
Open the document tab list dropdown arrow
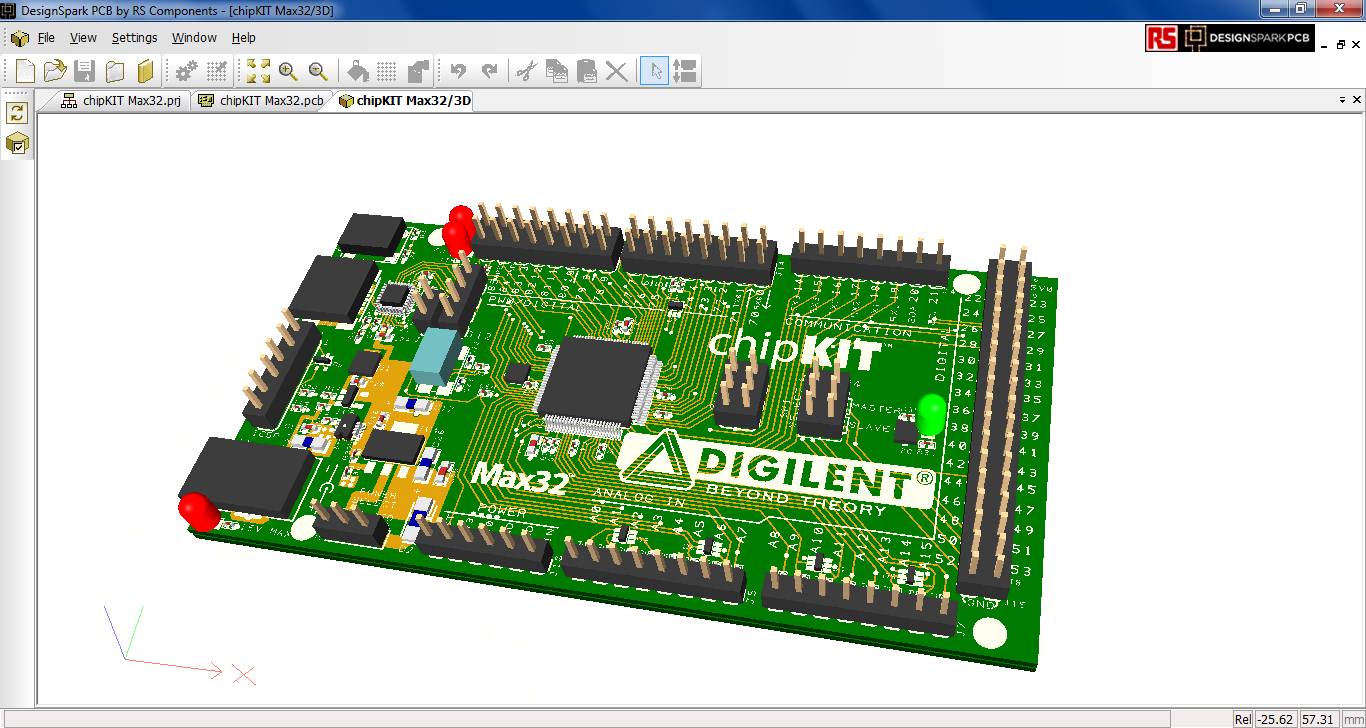pyautogui.click(x=1342, y=100)
